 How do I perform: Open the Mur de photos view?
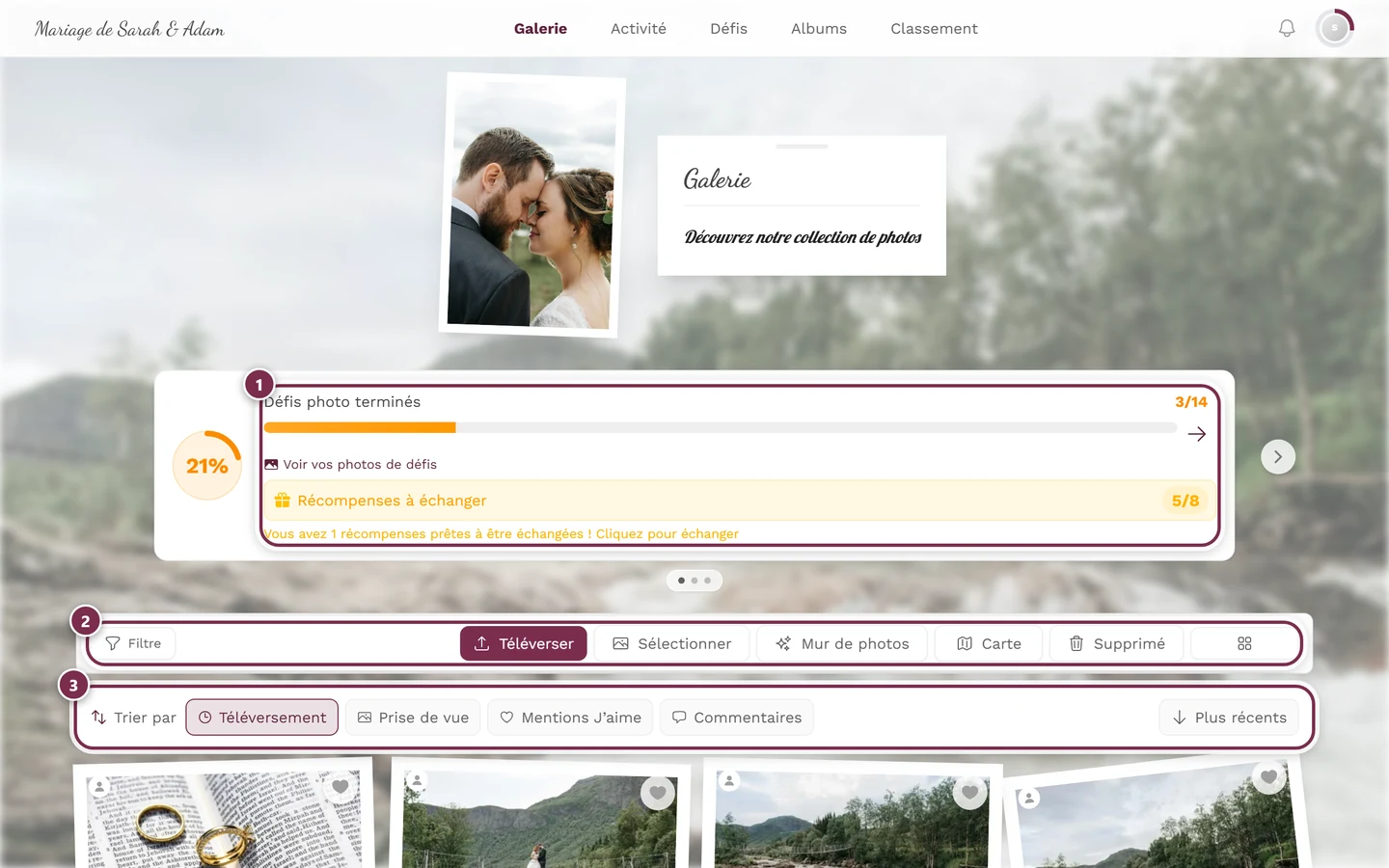coord(842,643)
